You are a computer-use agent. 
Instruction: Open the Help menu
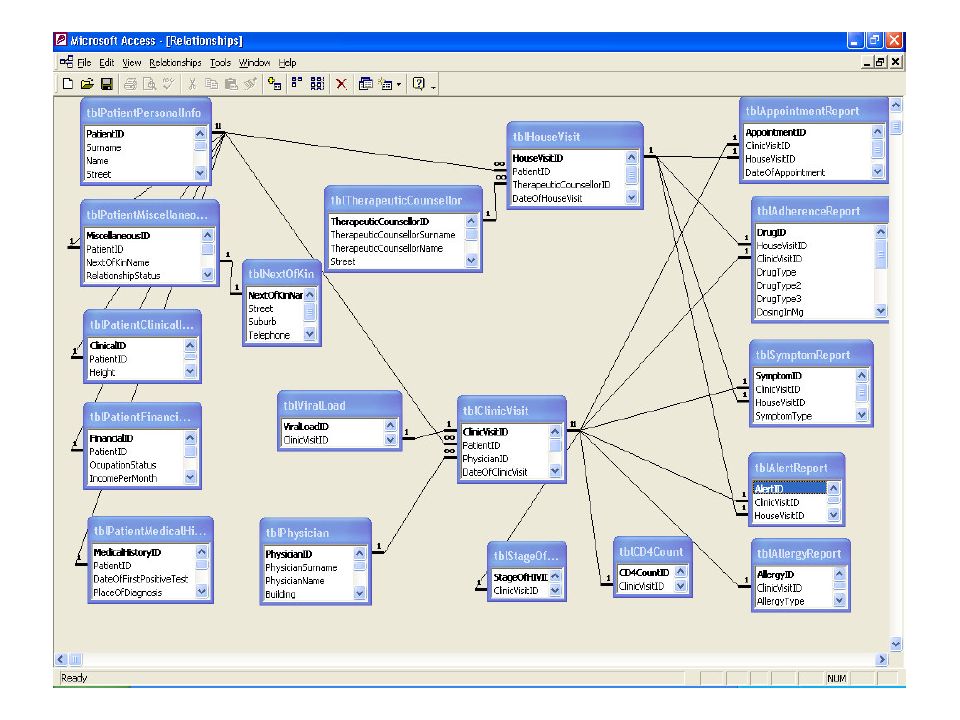[x=287, y=62]
